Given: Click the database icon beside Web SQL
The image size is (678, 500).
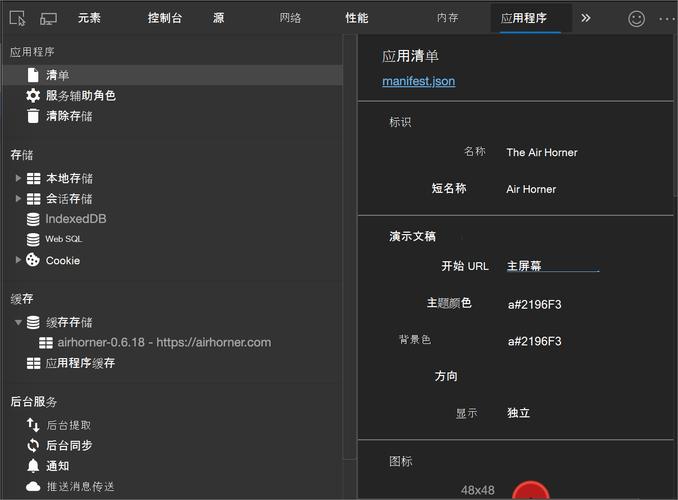Looking at the screenshot, I should coord(33,240).
